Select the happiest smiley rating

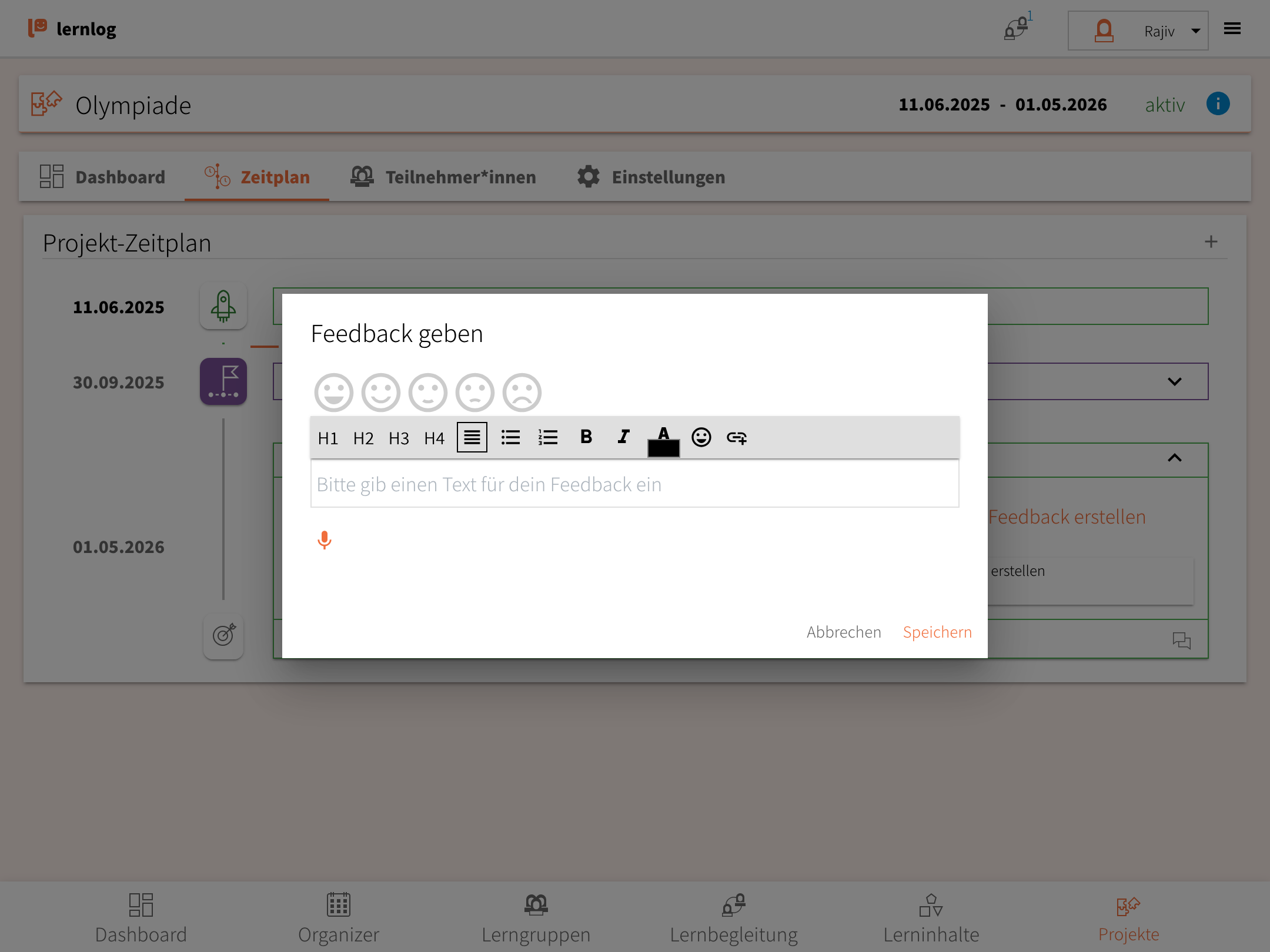(x=333, y=393)
